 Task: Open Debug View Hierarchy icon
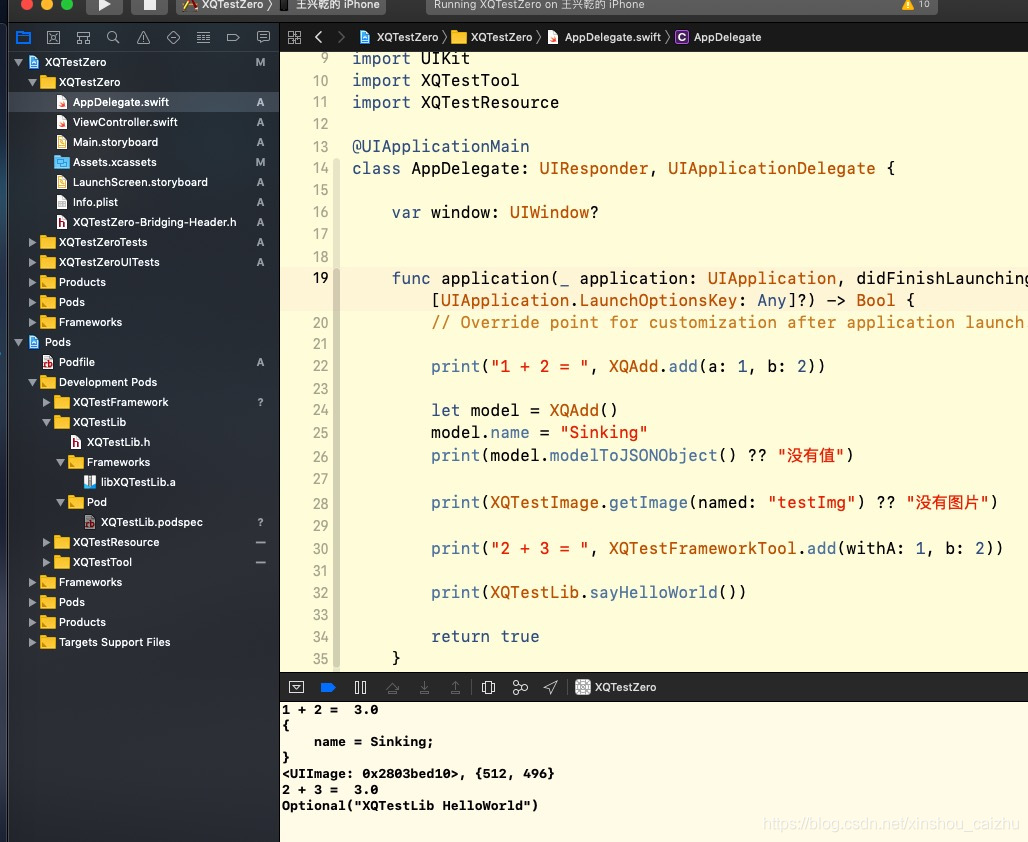[488, 687]
